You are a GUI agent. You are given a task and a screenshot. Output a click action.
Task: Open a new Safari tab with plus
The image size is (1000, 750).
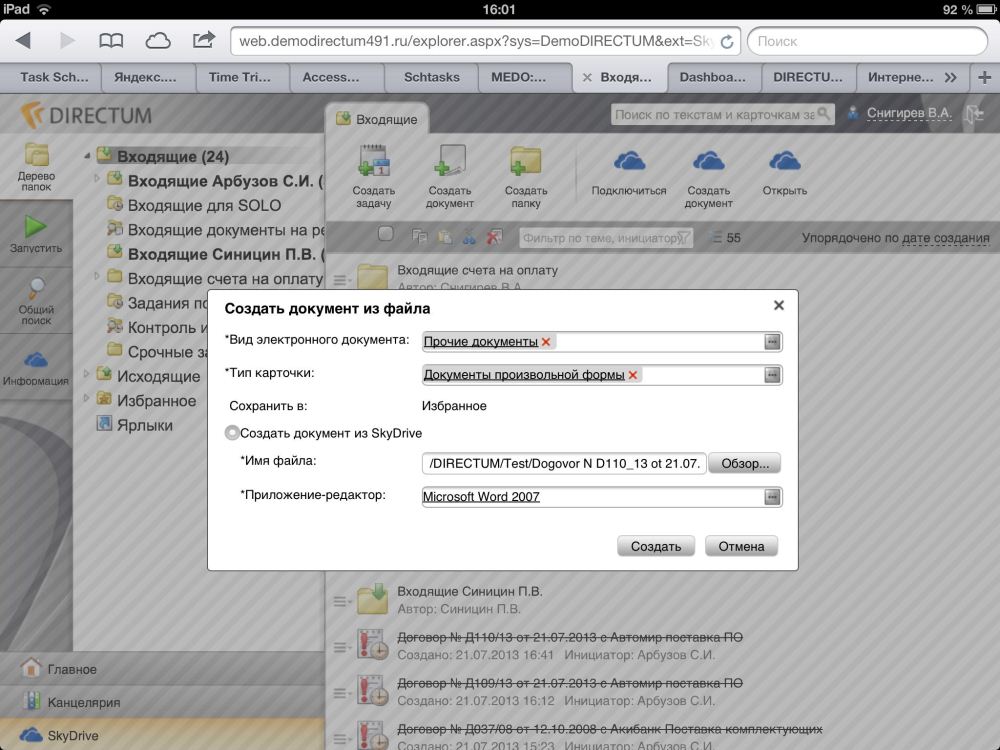(x=985, y=77)
